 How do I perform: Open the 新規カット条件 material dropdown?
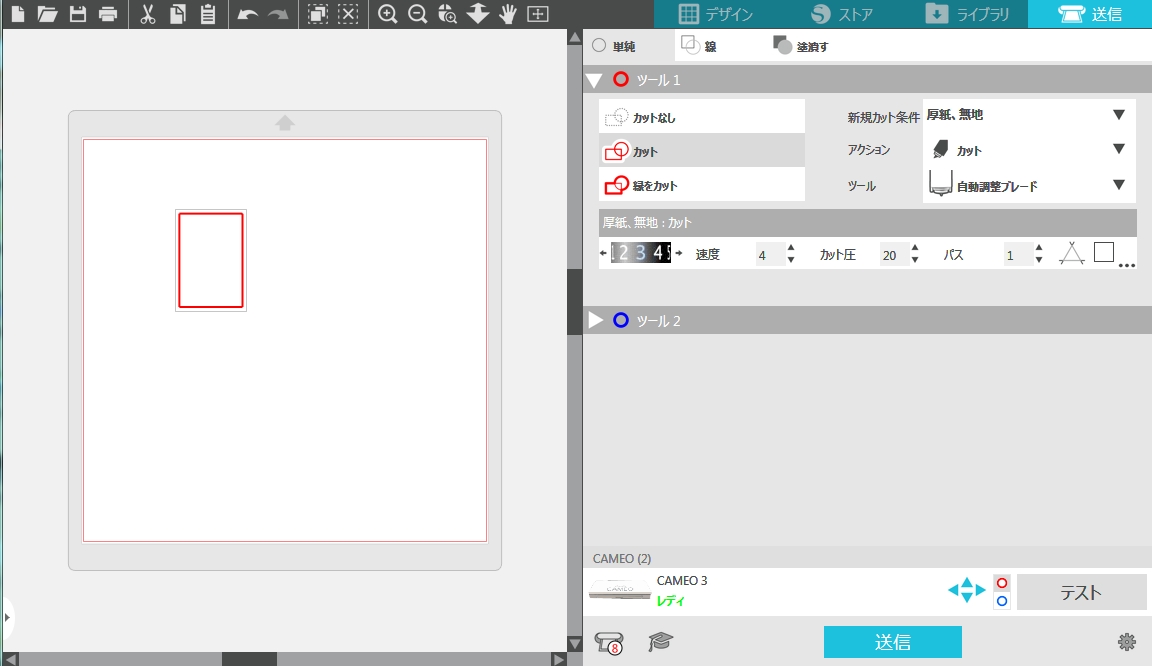(1027, 115)
